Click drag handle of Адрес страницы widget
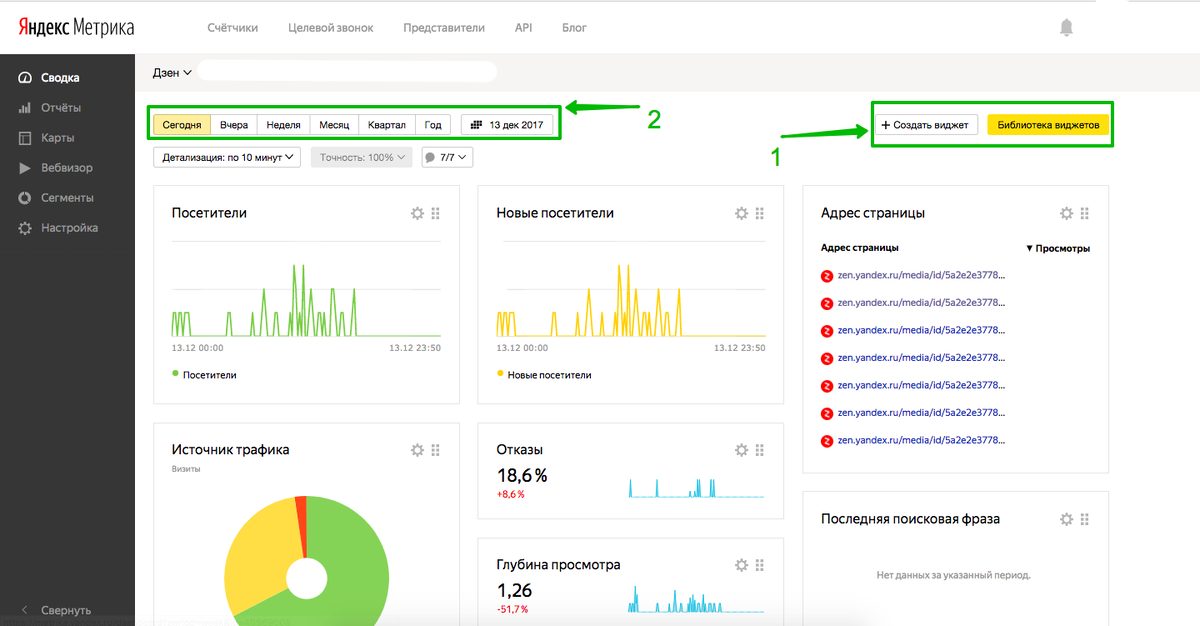The height and width of the screenshot is (626, 1200). click(x=1085, y=213)
